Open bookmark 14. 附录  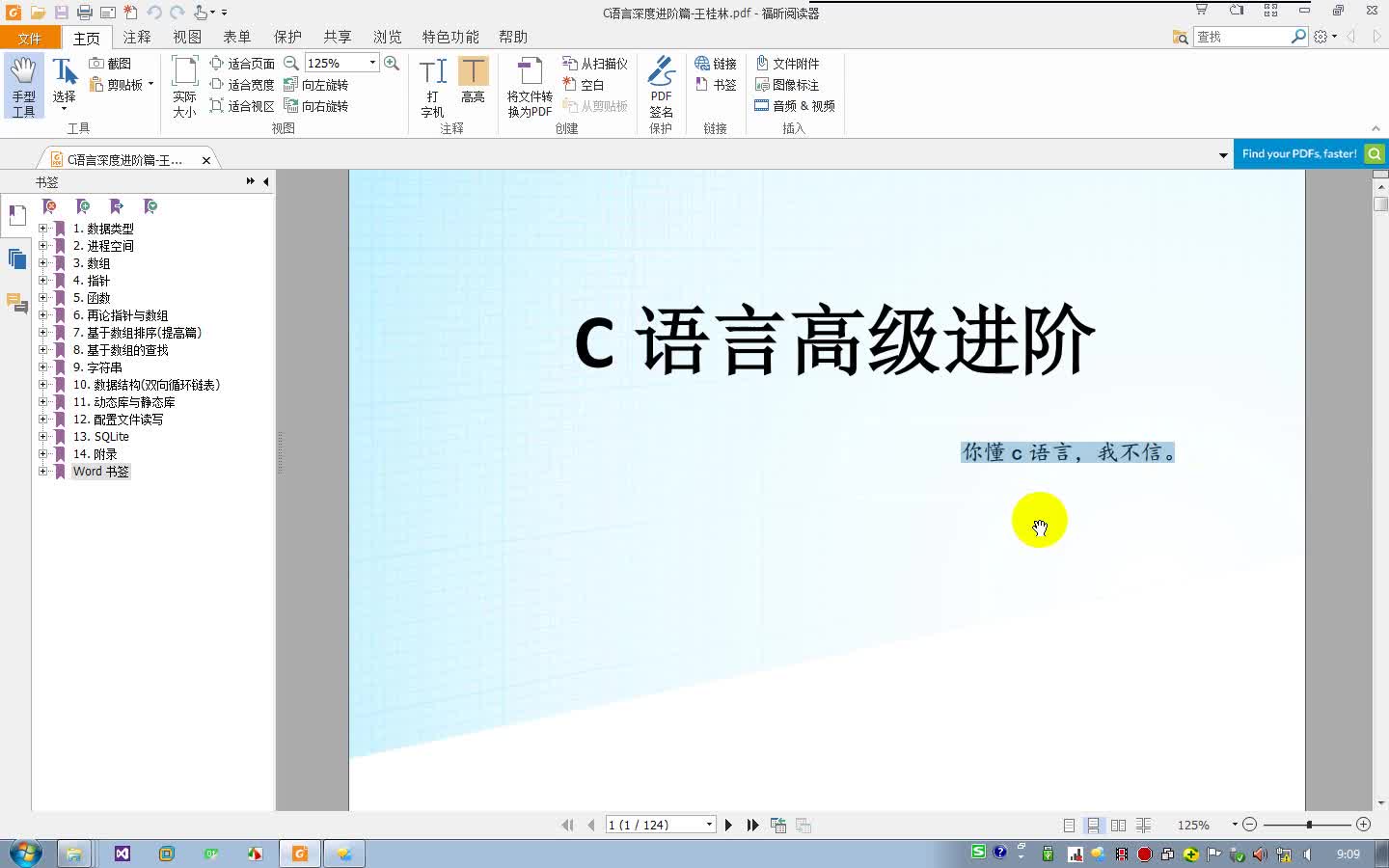tap(95, 454)
